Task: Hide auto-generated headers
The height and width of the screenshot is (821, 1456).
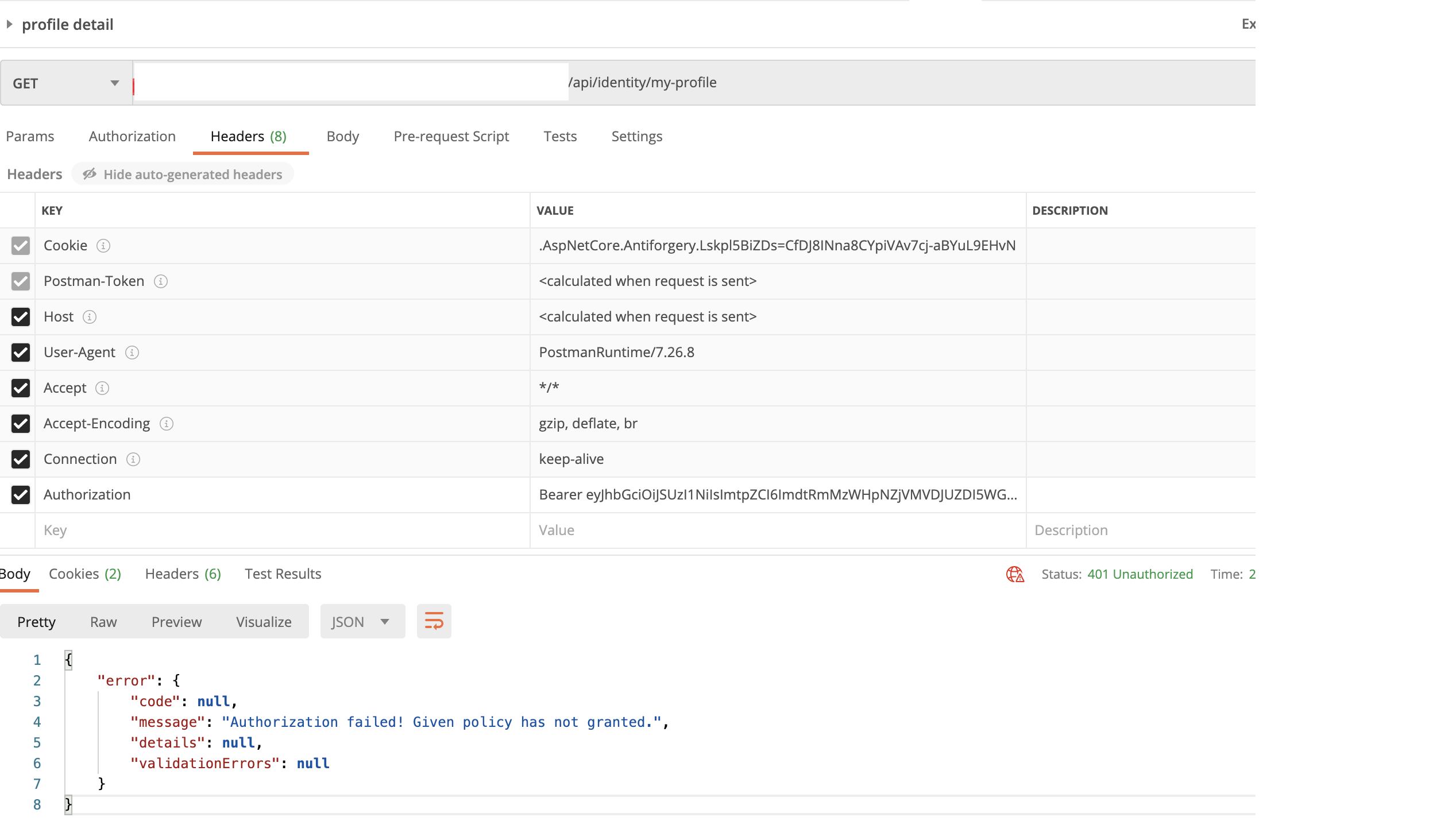Action: pyautogui.click(x=183, y=175)
